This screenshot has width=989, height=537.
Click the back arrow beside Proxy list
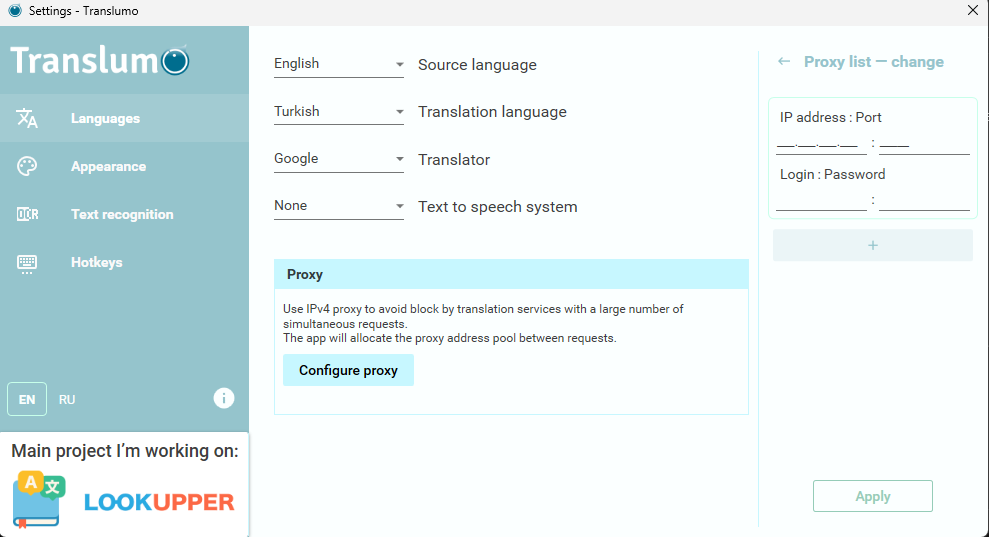click(x=784, y=61)
